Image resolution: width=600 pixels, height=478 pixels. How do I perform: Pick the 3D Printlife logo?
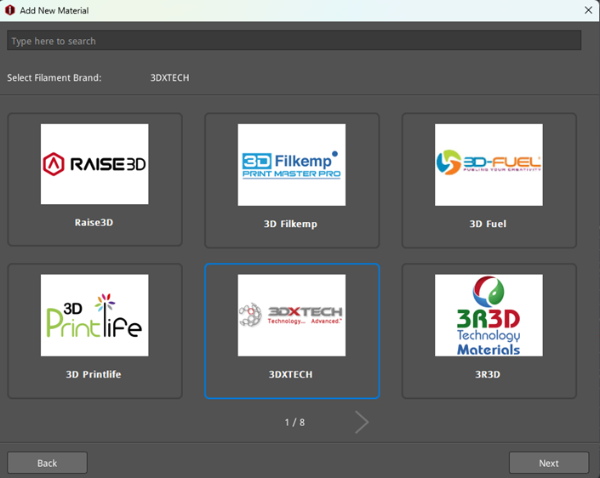(x=95, y=315)
